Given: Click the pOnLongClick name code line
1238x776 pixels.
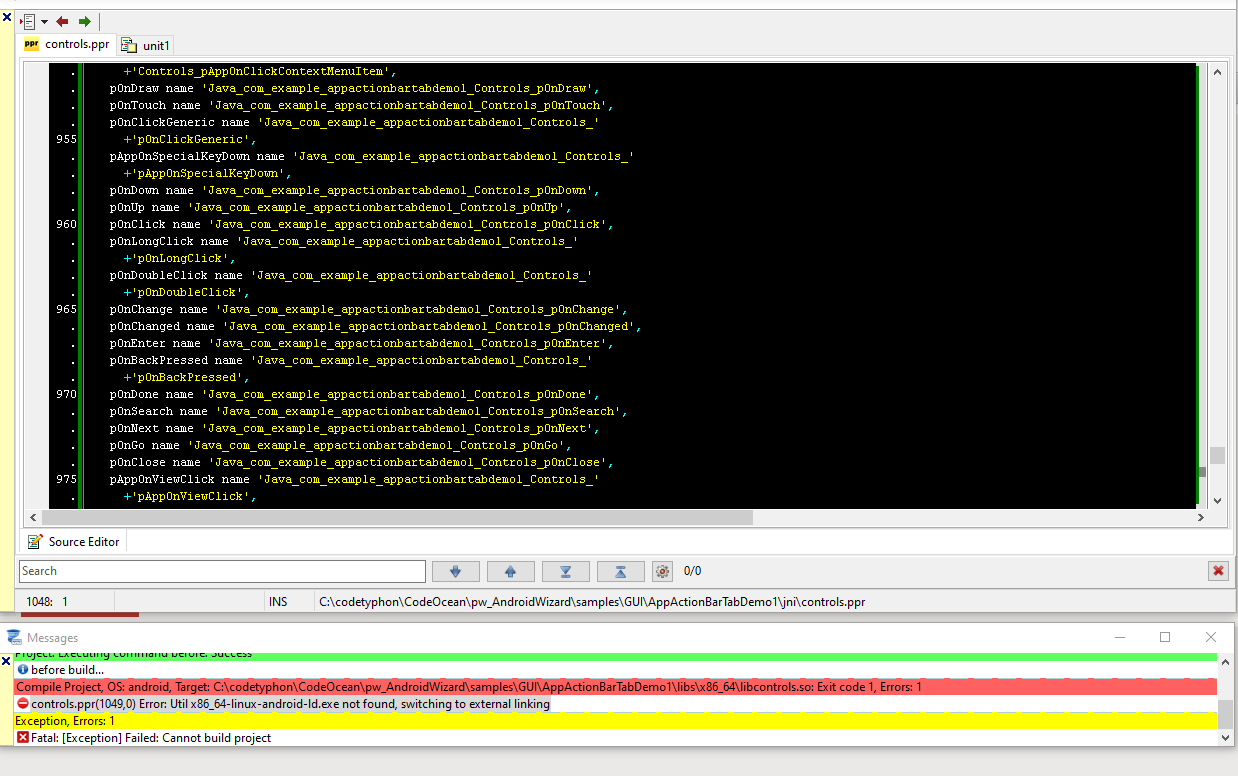Looking at the screenshot, I should pyautogui.click(x=344, y=241).
